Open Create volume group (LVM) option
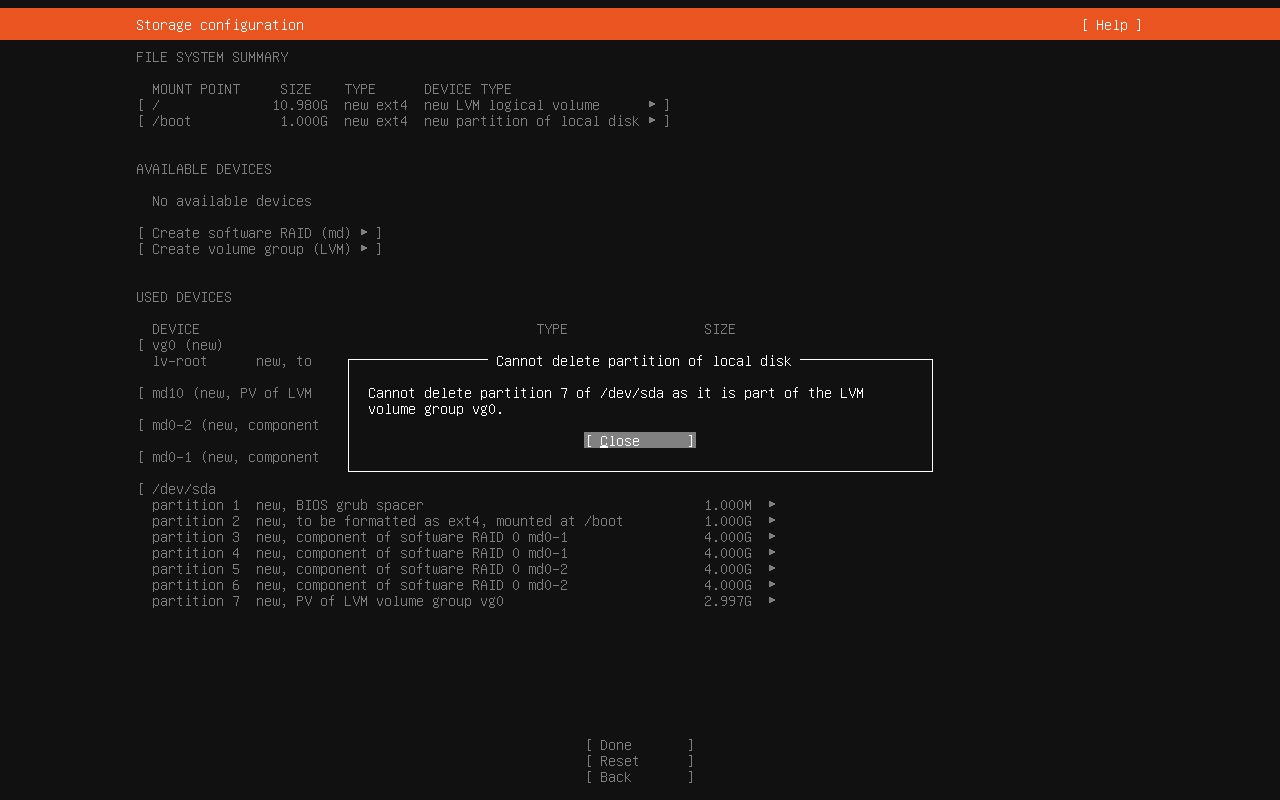Screen dimensions: 1280x800 coord(260,249)
